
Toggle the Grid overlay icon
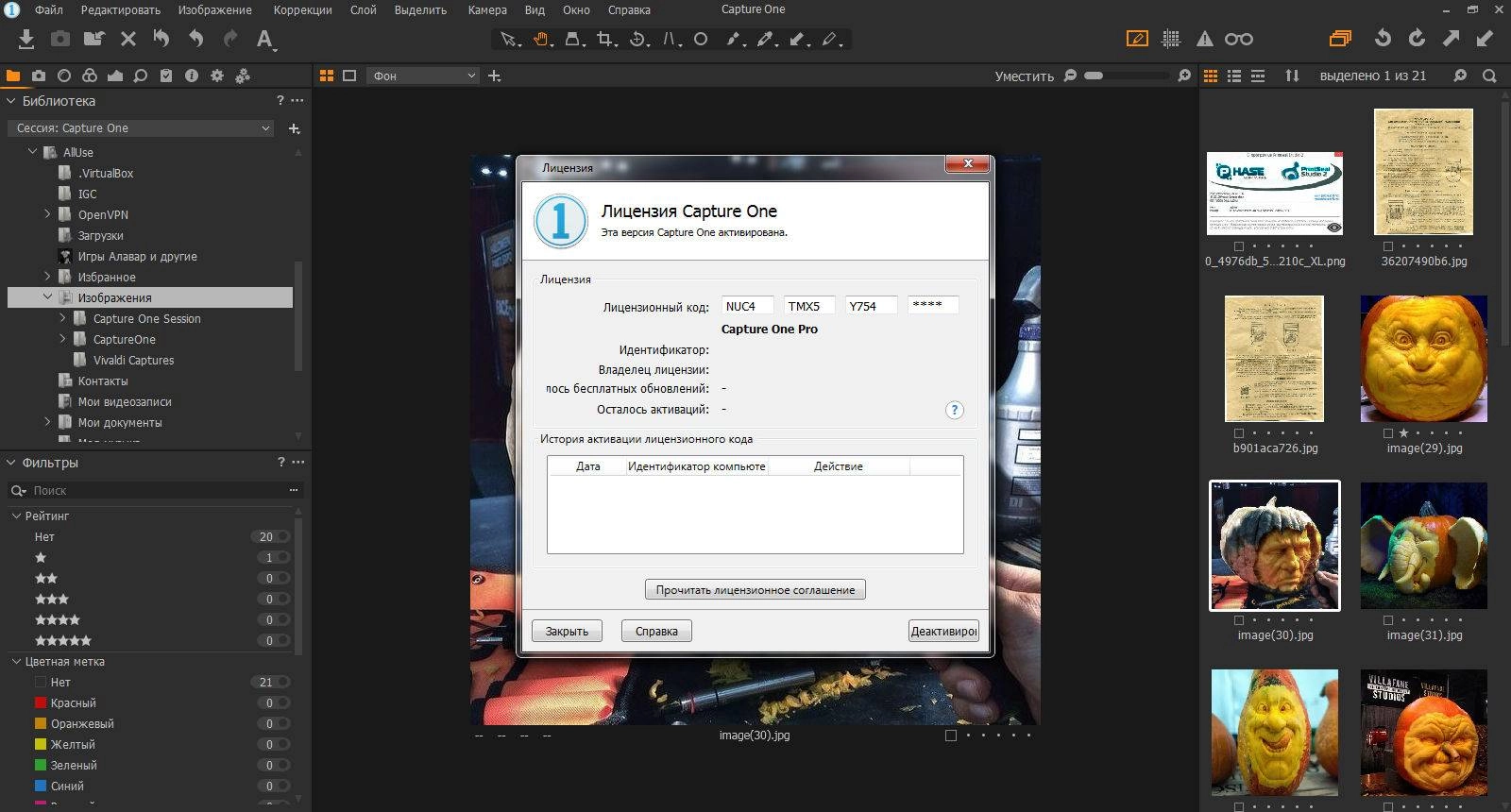click(x=1171, y=39)
